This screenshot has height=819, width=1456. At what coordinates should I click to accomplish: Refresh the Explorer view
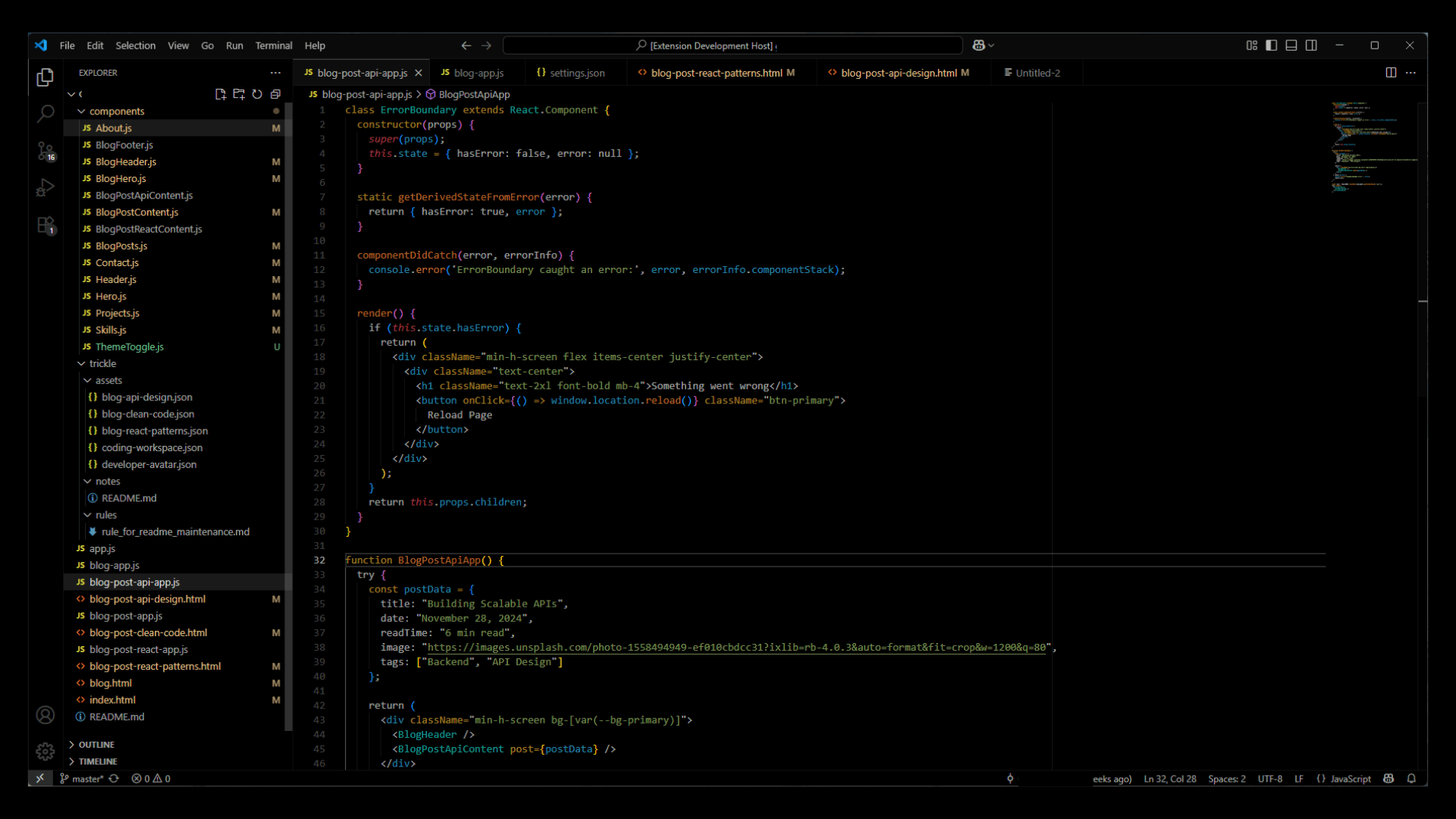click(257, 94)
